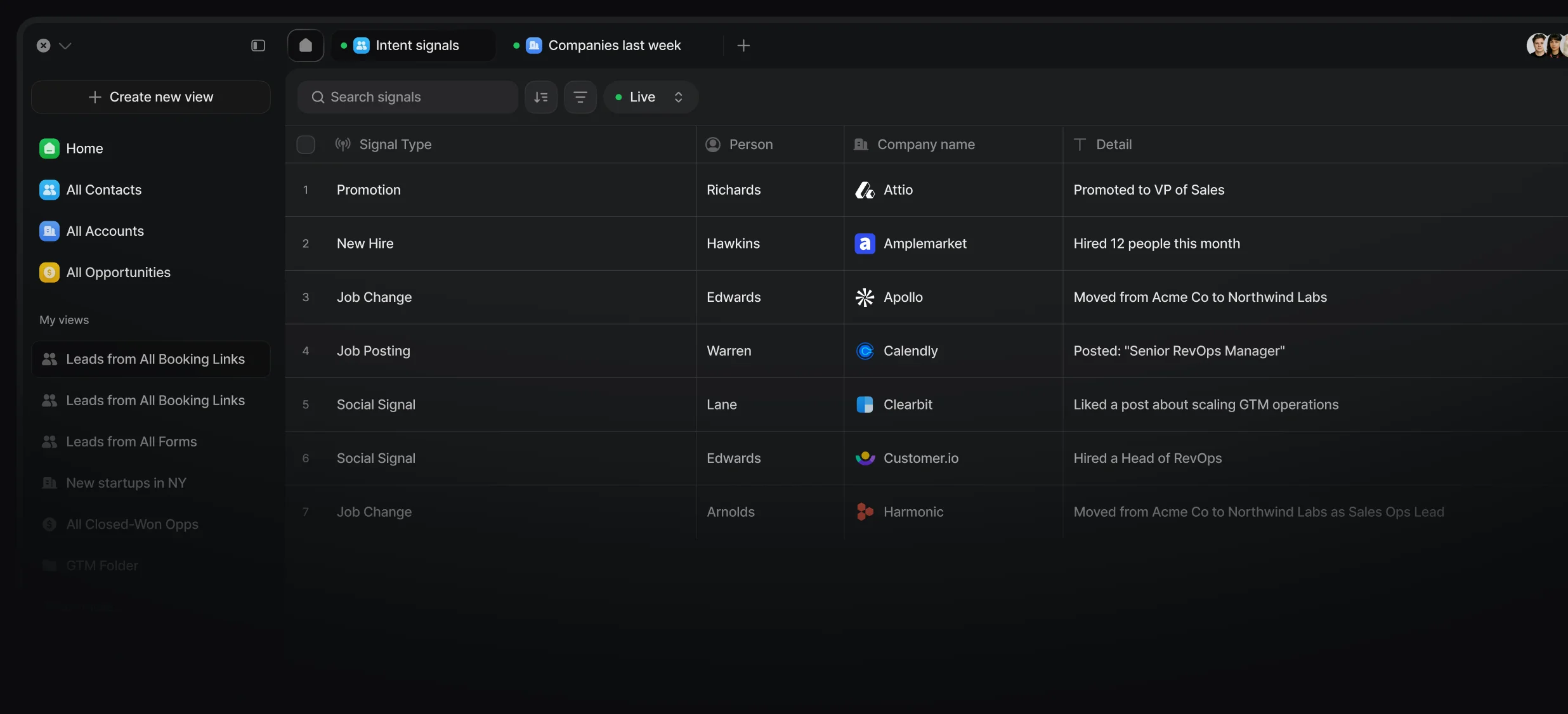Switch to the Intent signals tab
Image resolution: width=1568 pixels, height=714 pixels.
coord(414,46)
